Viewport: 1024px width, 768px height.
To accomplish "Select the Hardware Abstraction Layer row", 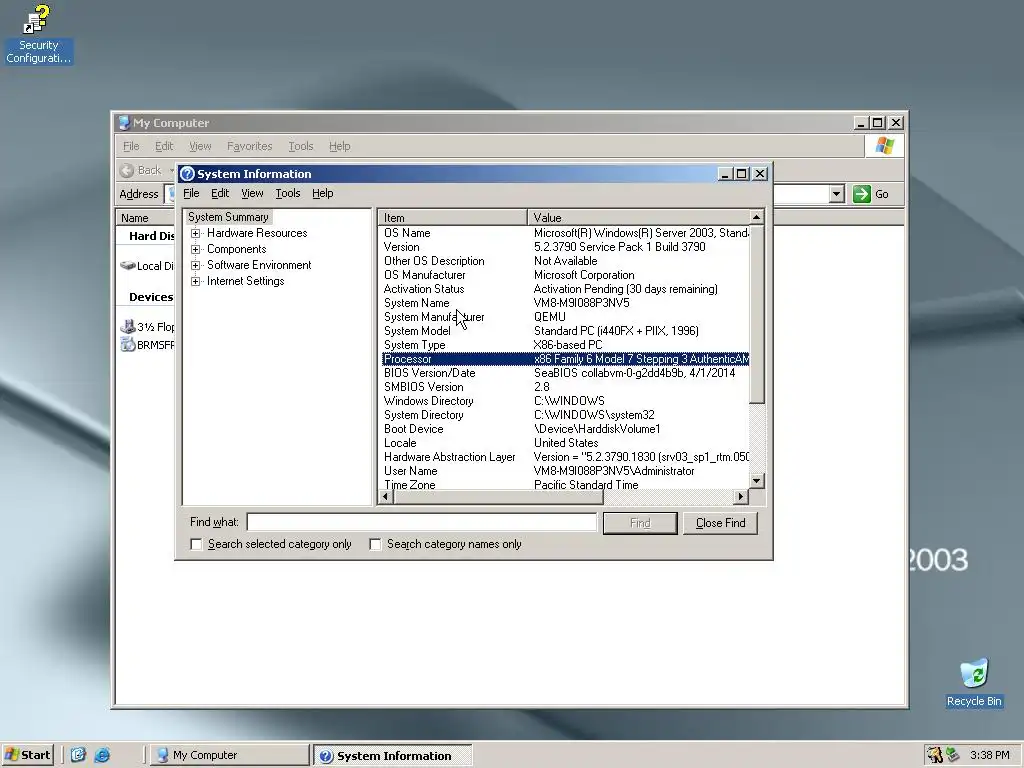I will click(565, 457).
